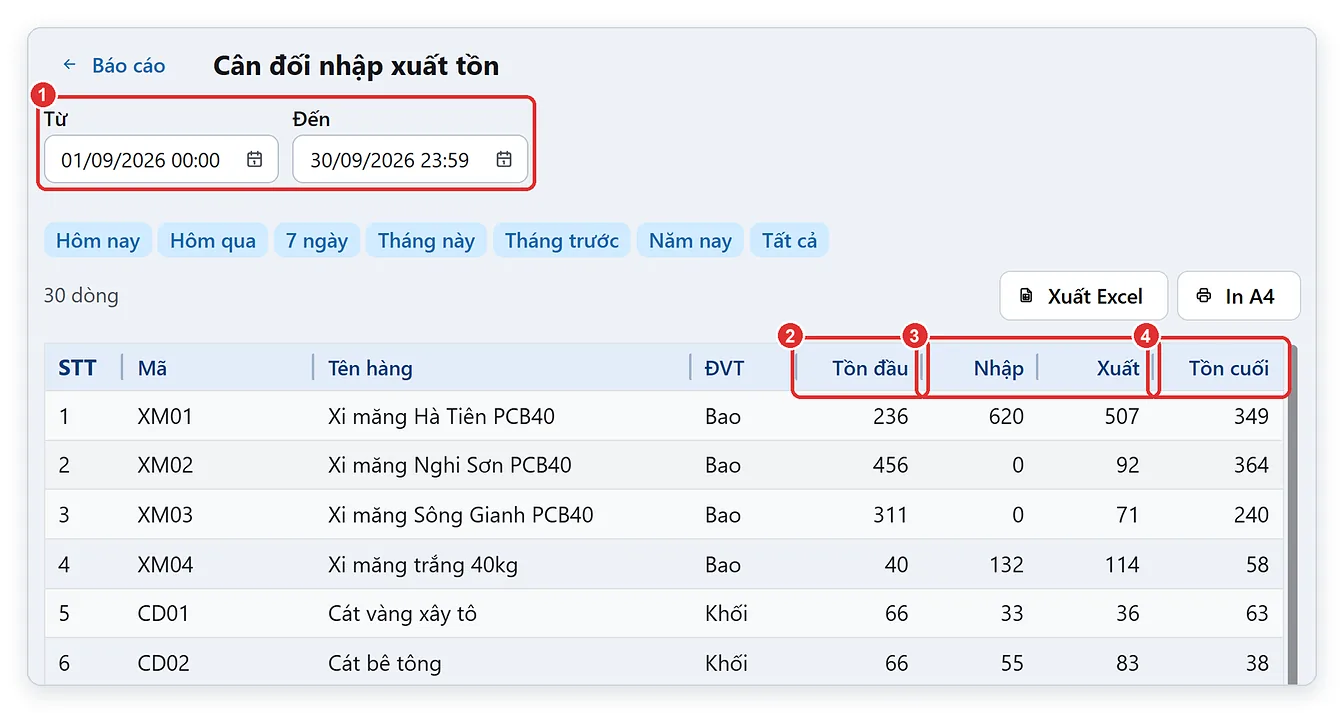Click the Excel file icon on Xuất Excel

coord(1026,296)
